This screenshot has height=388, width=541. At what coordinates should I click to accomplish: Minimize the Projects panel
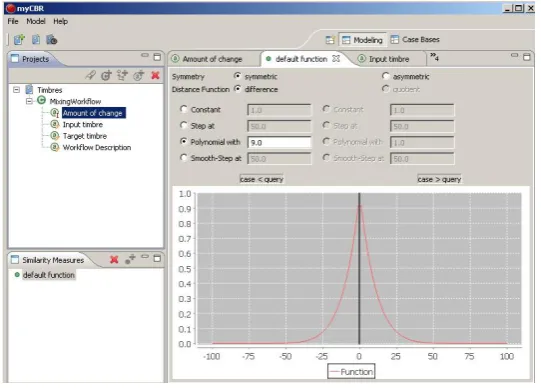click(145, 55)
